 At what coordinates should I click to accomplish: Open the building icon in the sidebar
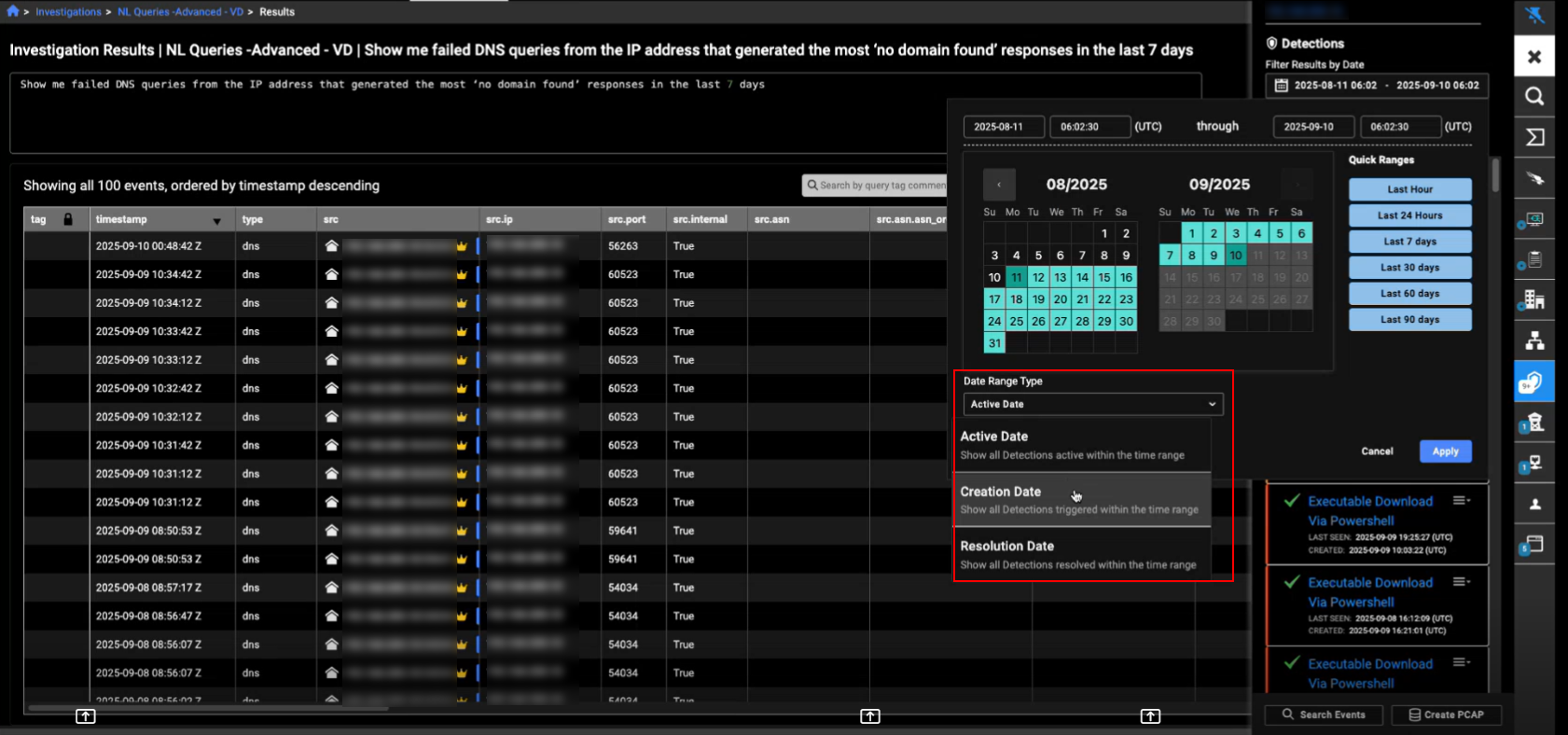pos(1534,299)
